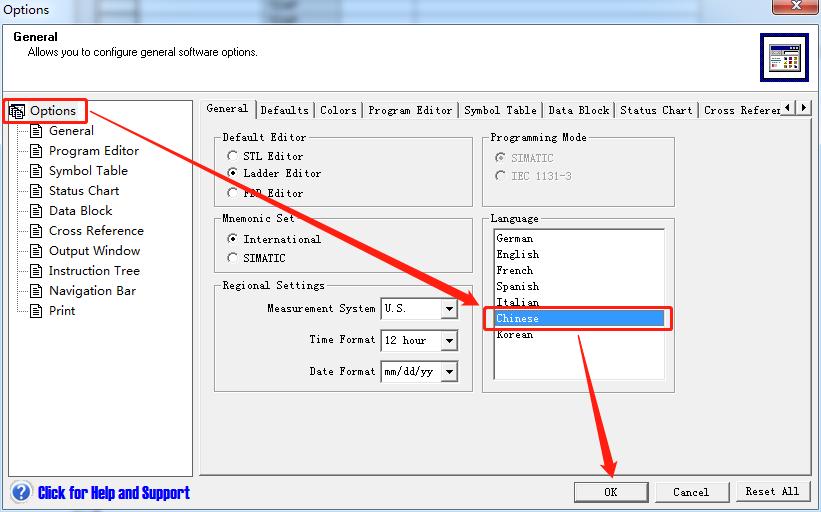Screen dimensions: 821x512
Task: Click the Symbol Table page icon in tree
Action: coord(37,171)
